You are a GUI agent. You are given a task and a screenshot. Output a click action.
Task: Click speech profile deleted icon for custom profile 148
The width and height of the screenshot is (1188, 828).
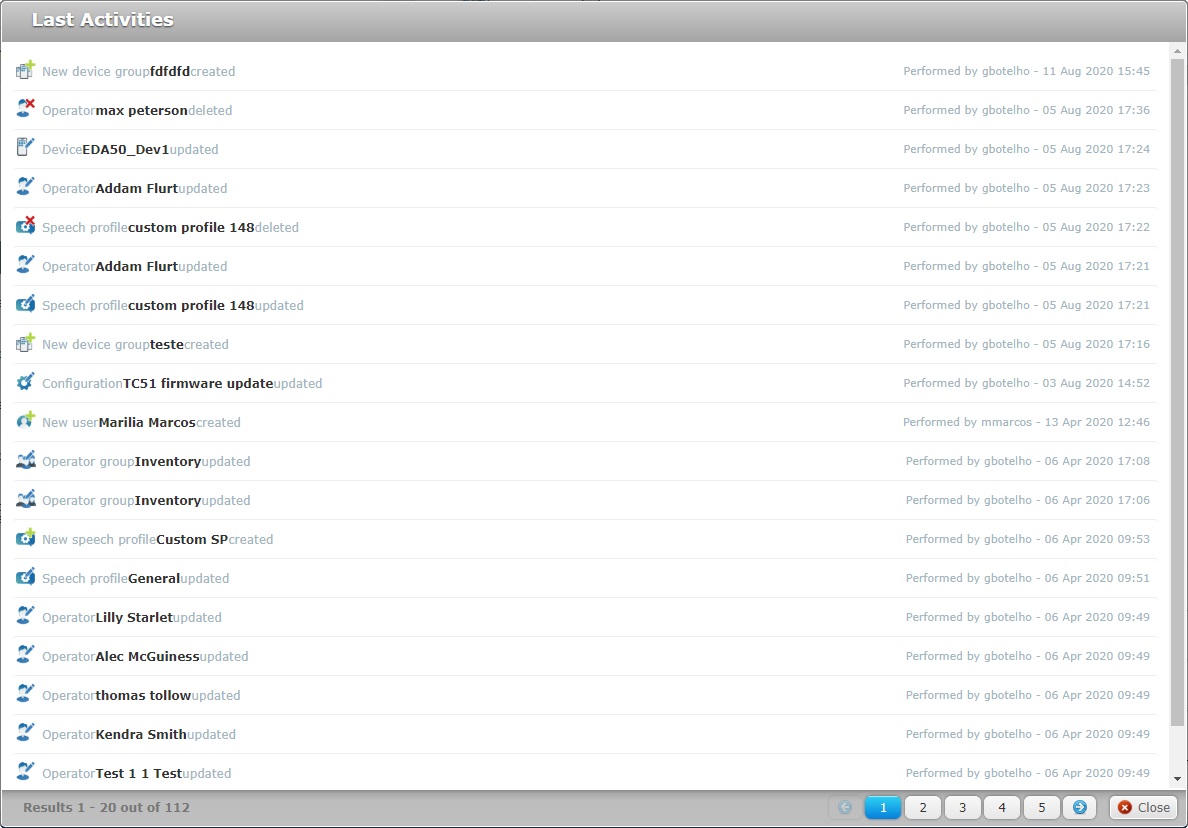coord(26,227)
